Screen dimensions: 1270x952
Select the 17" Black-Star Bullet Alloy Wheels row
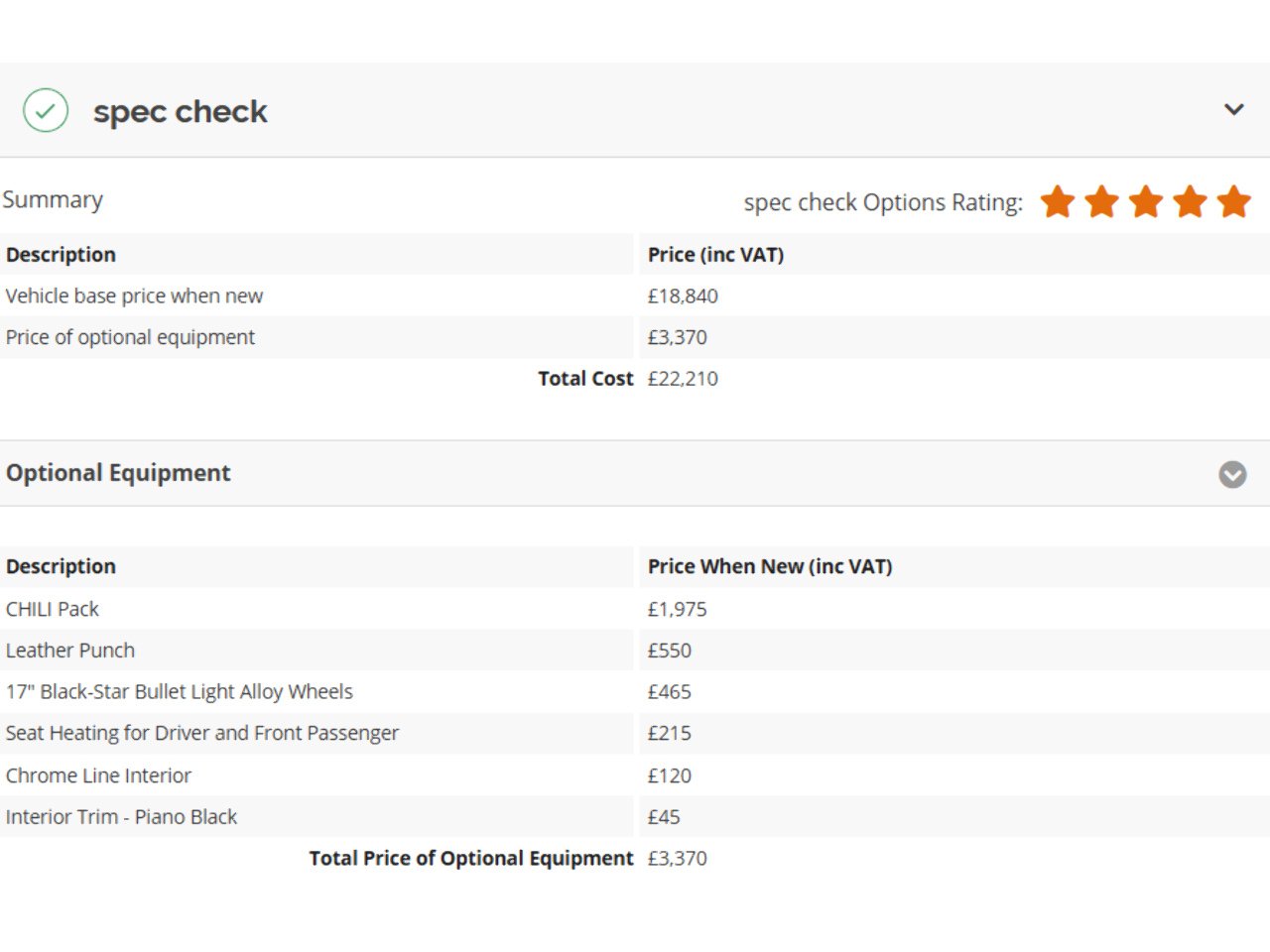[180, 692]
